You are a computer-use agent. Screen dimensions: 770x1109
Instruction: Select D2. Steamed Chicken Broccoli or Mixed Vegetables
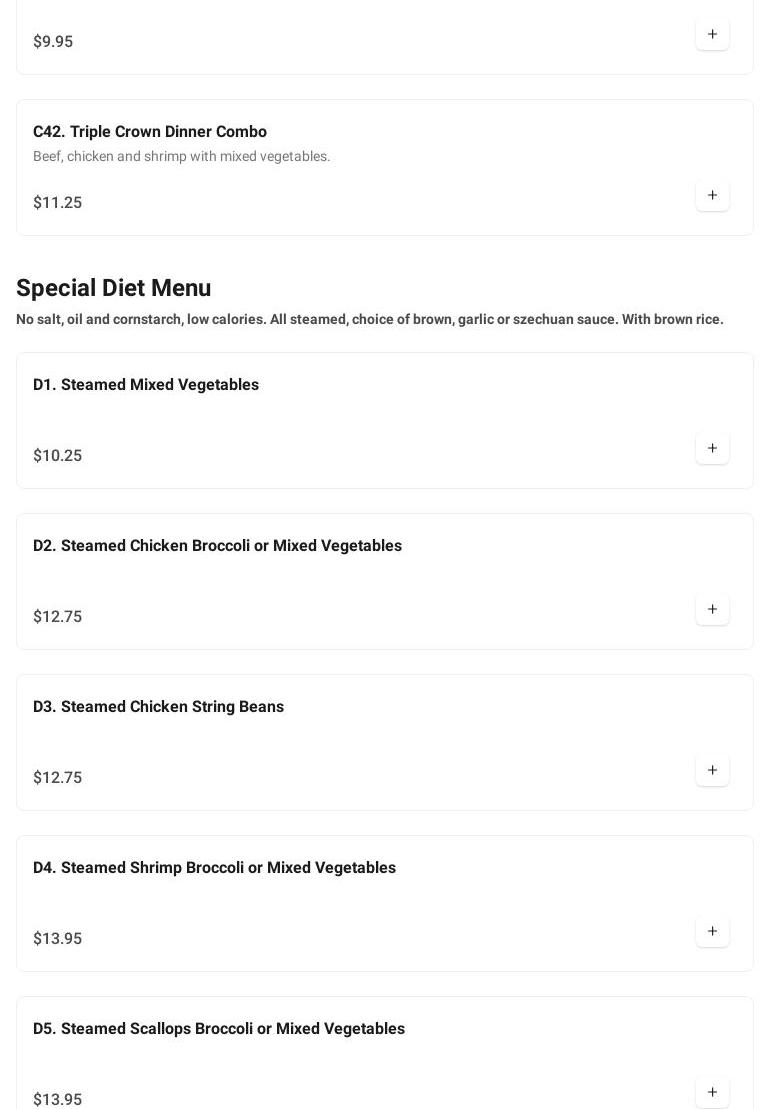pyautogui.click(x=217, y=546)
